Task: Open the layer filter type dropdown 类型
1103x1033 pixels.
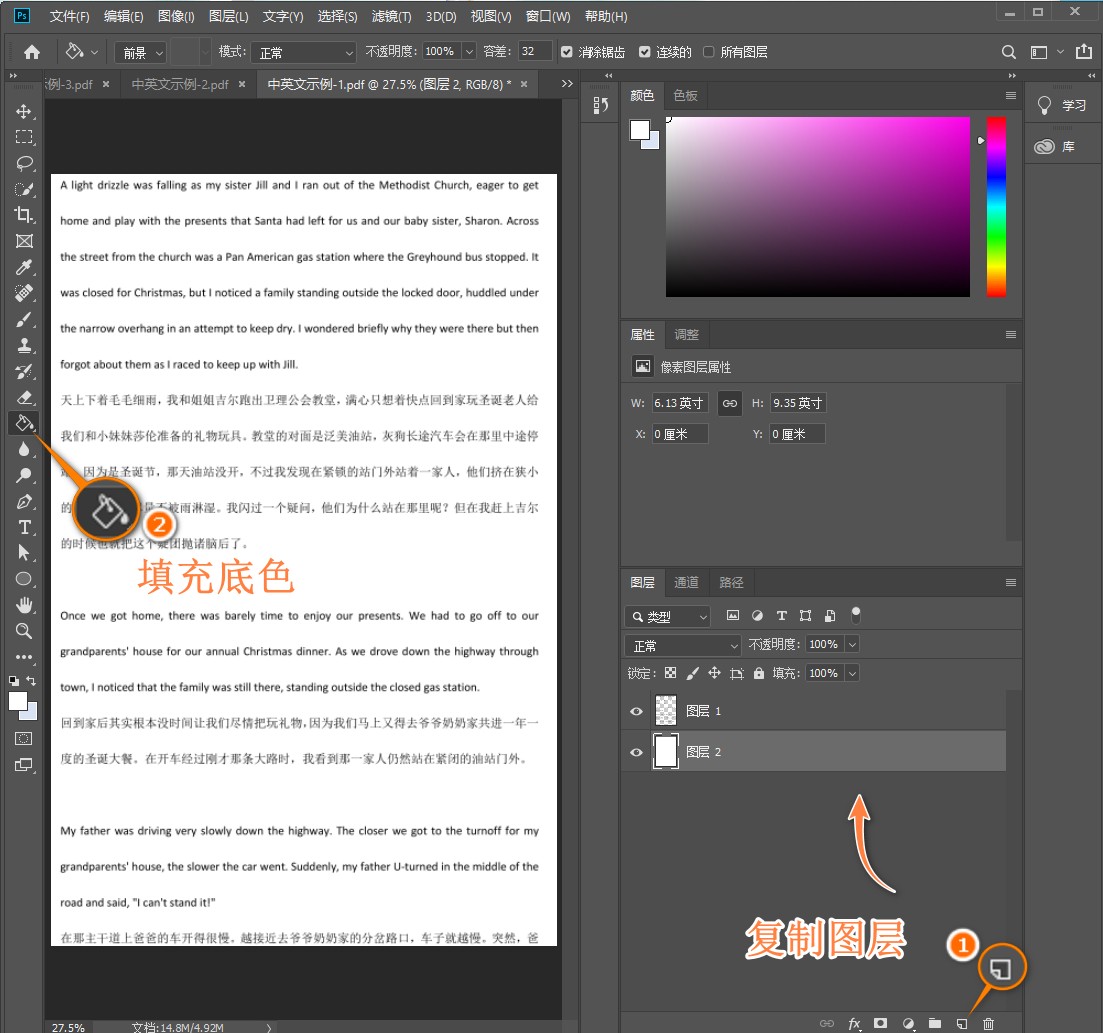Action: (667, 615)
